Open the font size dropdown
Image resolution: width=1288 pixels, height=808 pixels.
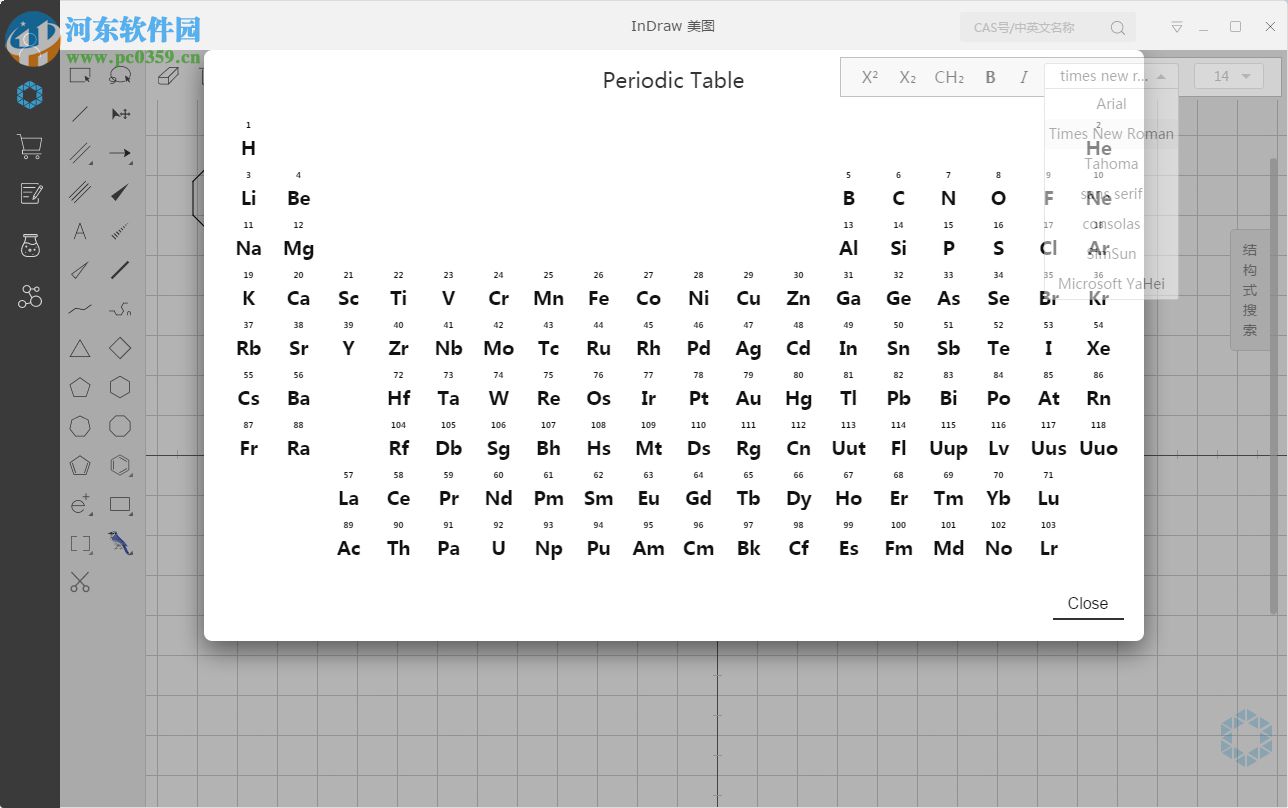[x=1228, y=76]
